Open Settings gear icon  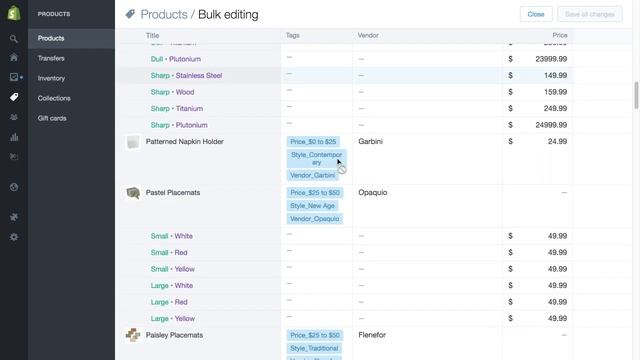(14, 237)
